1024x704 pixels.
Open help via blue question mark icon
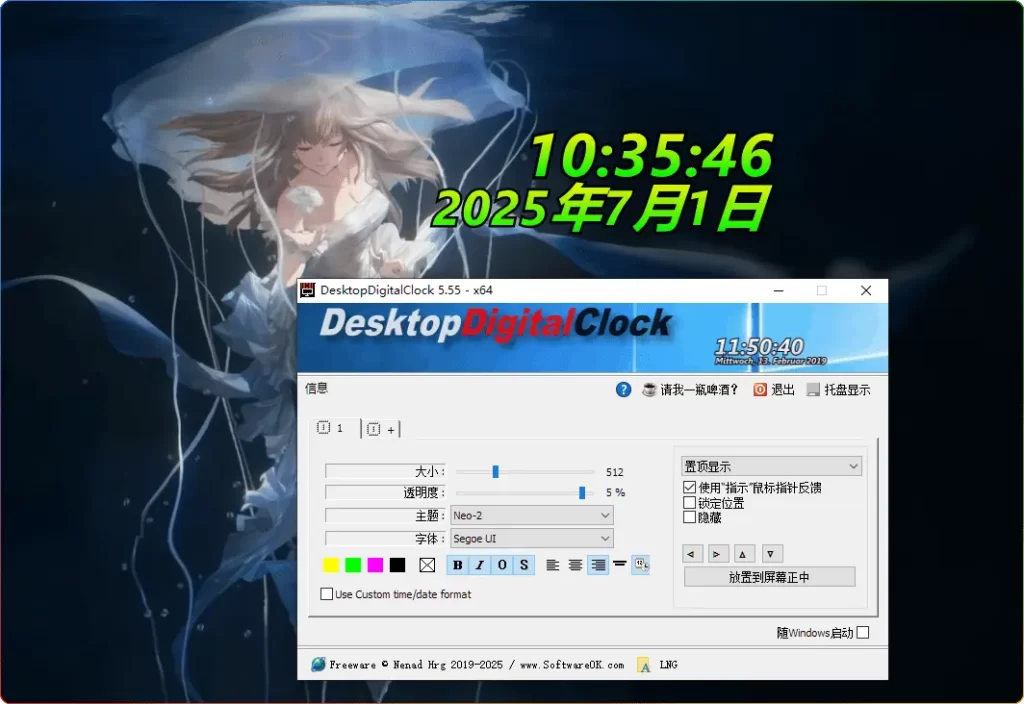click(624, 390)
